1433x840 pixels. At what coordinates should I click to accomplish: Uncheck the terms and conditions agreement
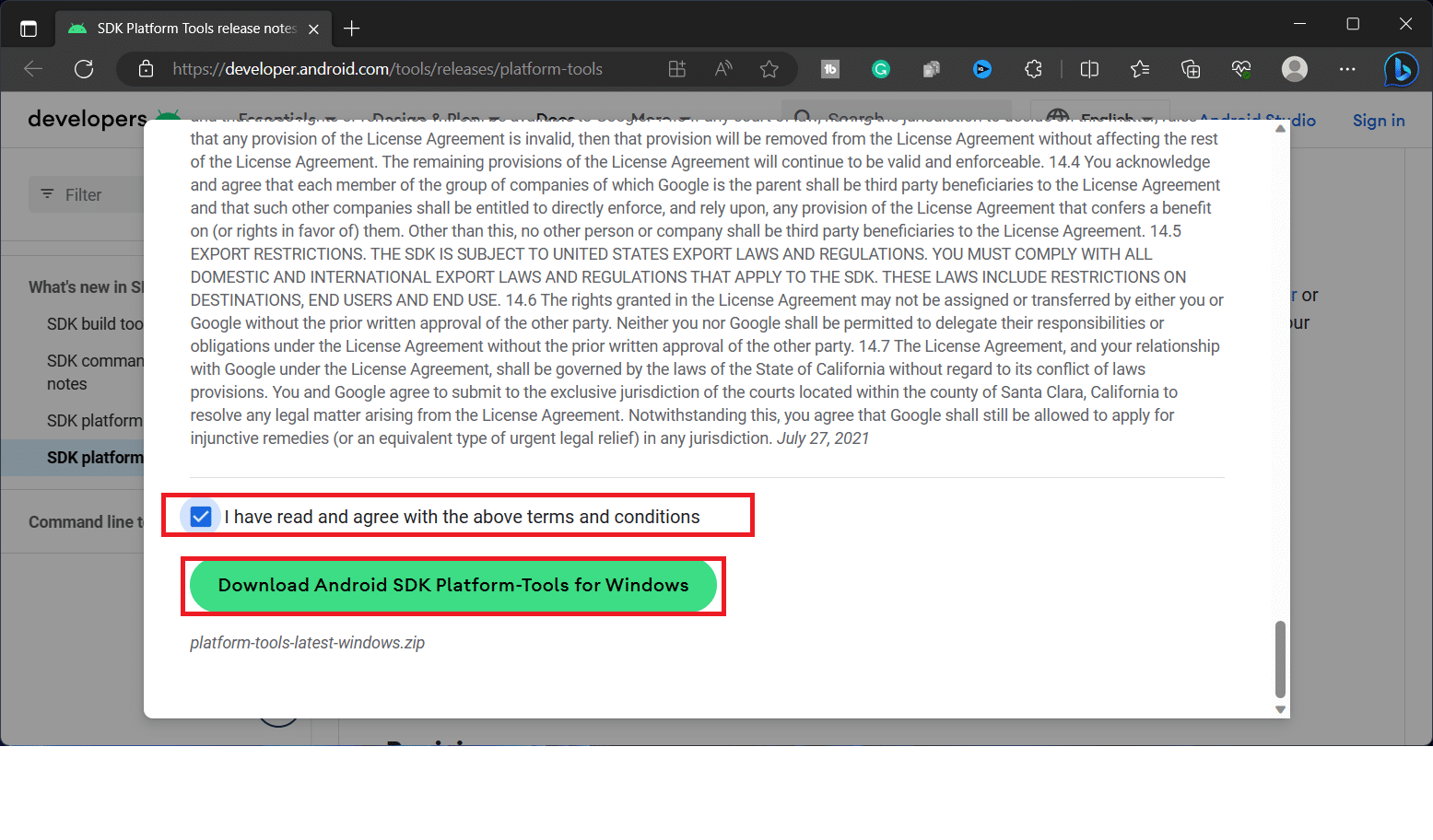point(200,516)
